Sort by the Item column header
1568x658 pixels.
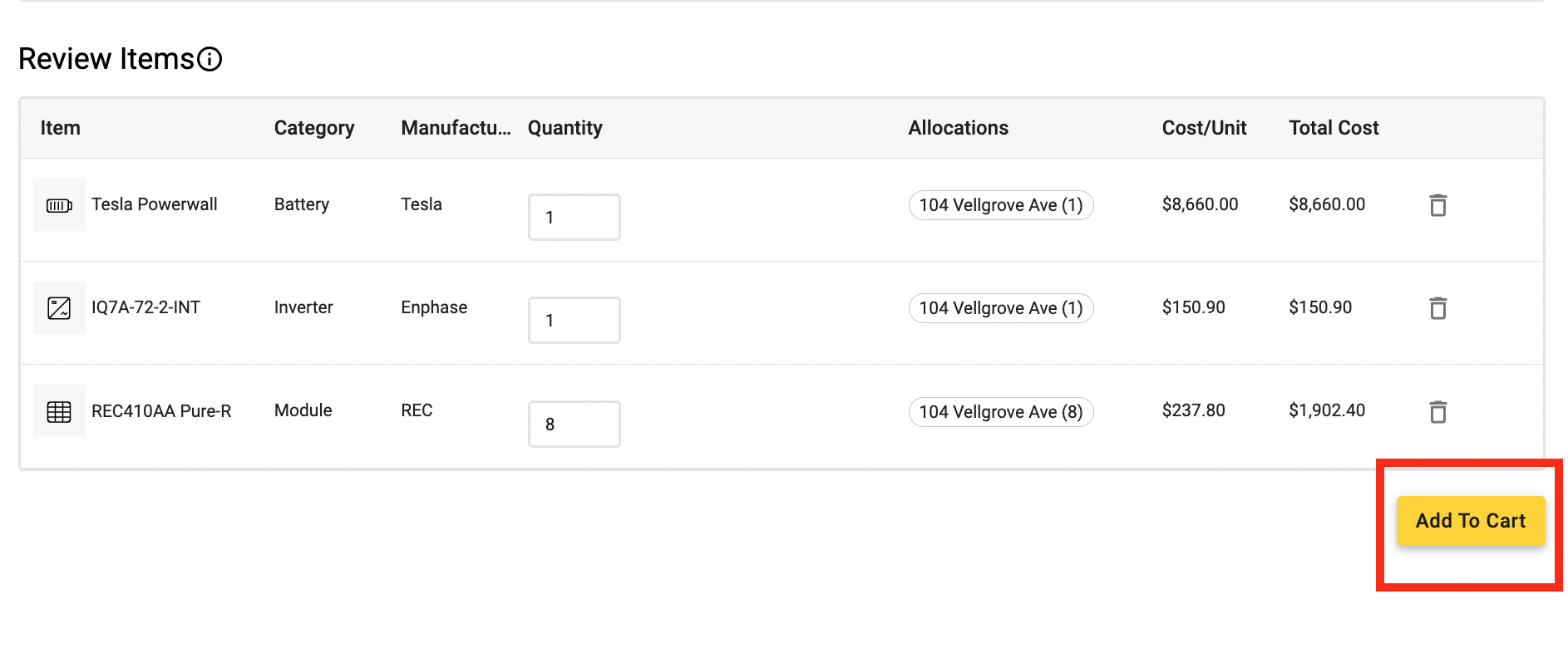(x=61, y=128)
